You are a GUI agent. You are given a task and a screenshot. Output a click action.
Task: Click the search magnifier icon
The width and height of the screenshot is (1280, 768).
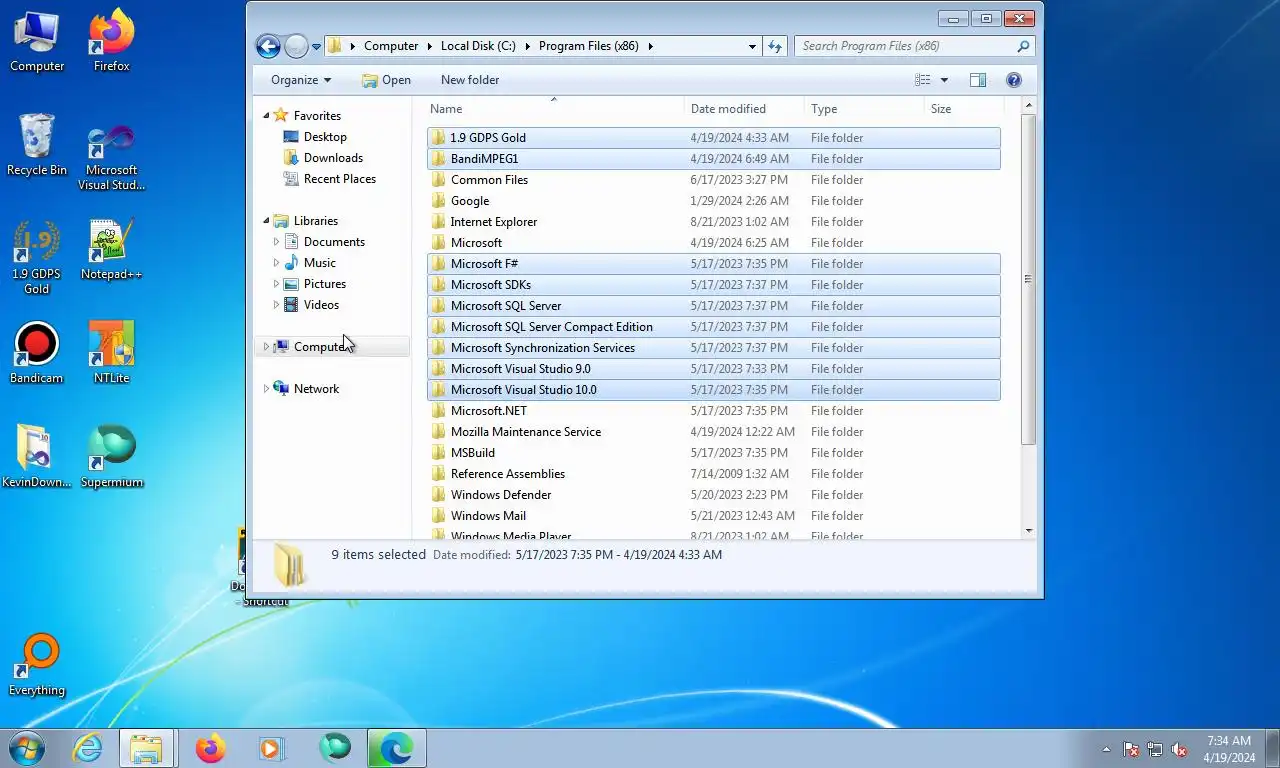pos(1023,46)
